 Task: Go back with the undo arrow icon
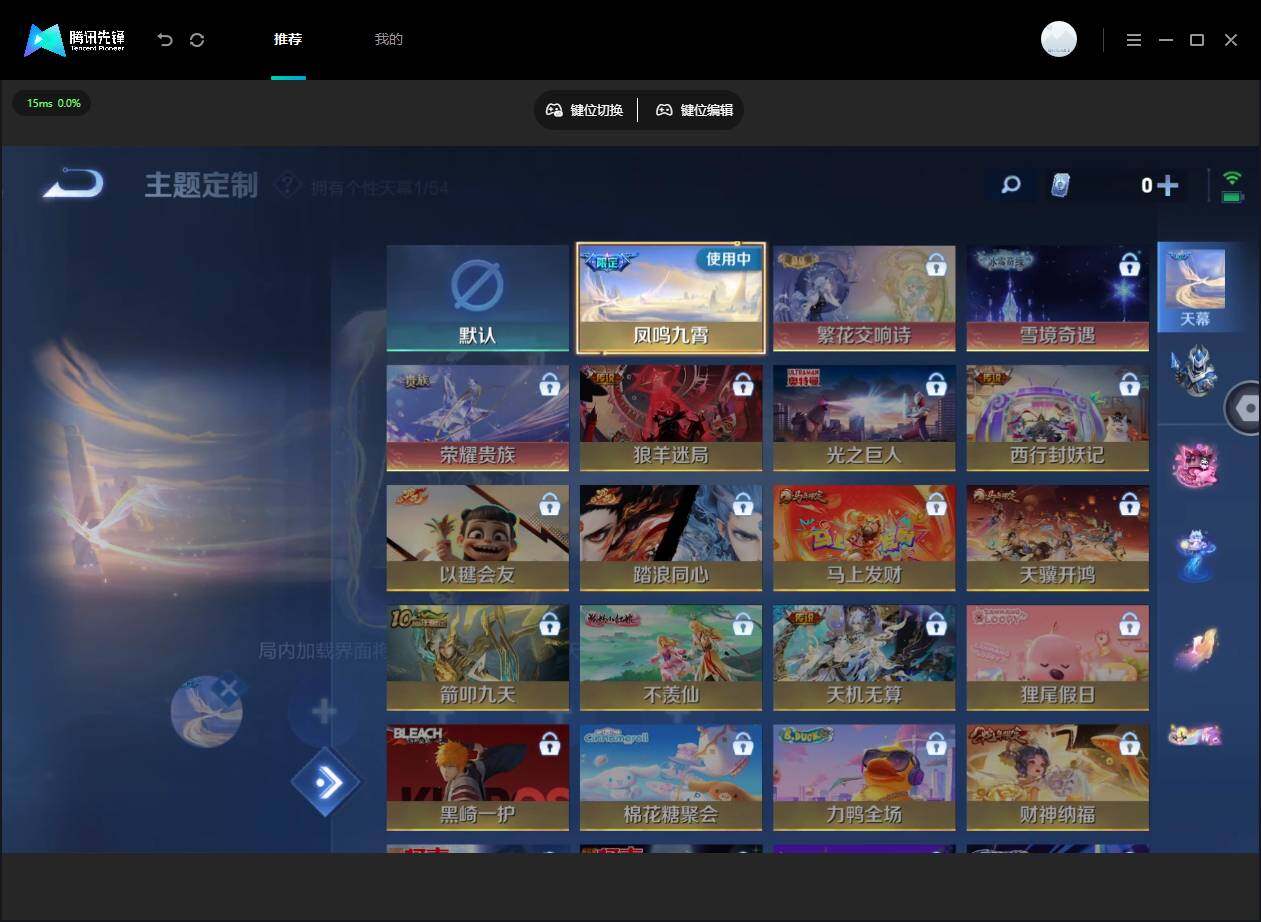165,40
